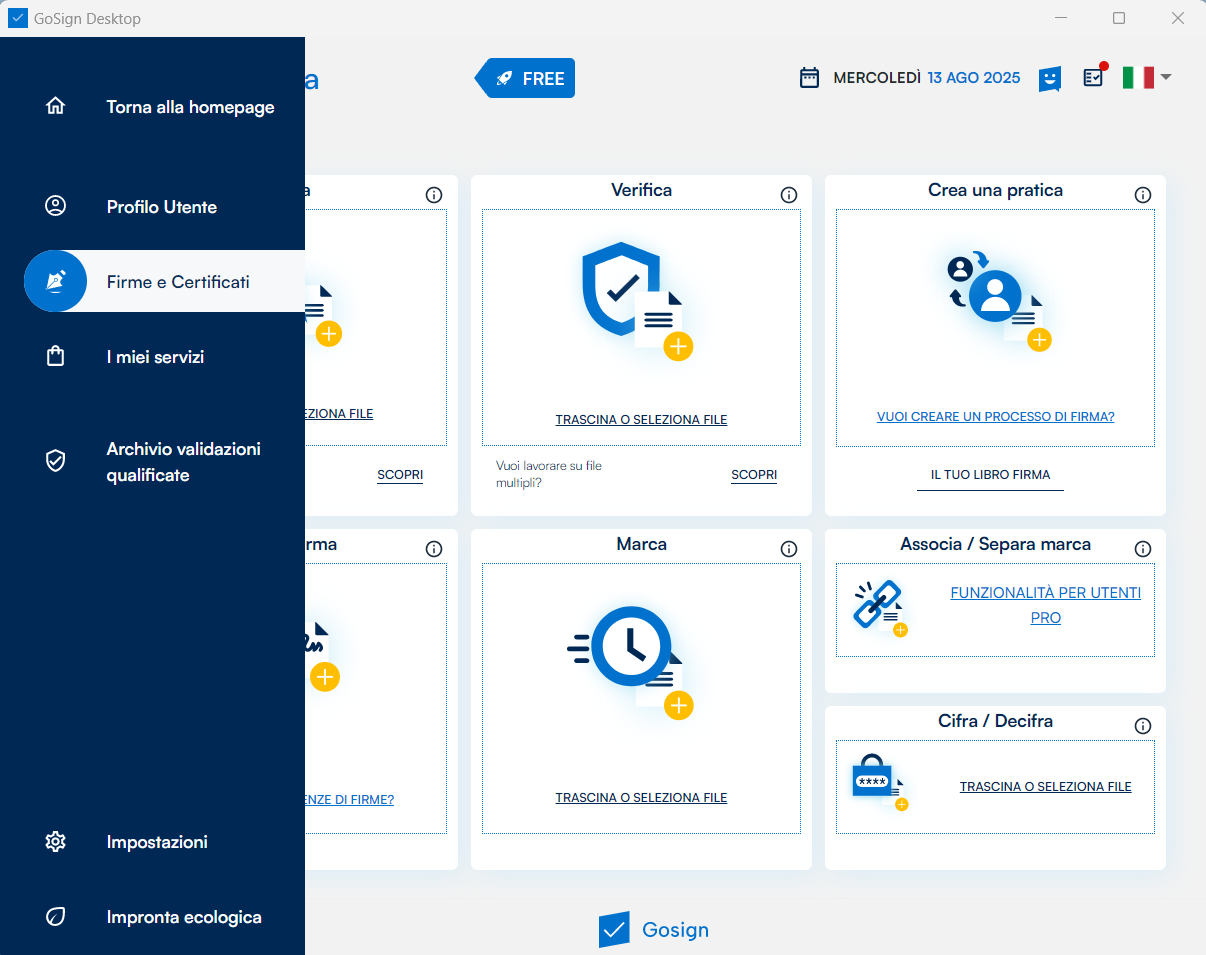The width and height of the screenshot is (1206, 955).
Task: Follow the Funzionalità per utenti PRO link
Action: 1045,605
